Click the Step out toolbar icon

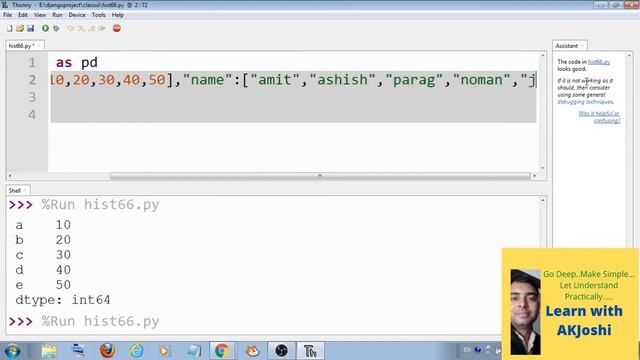[x=91, y=29]
